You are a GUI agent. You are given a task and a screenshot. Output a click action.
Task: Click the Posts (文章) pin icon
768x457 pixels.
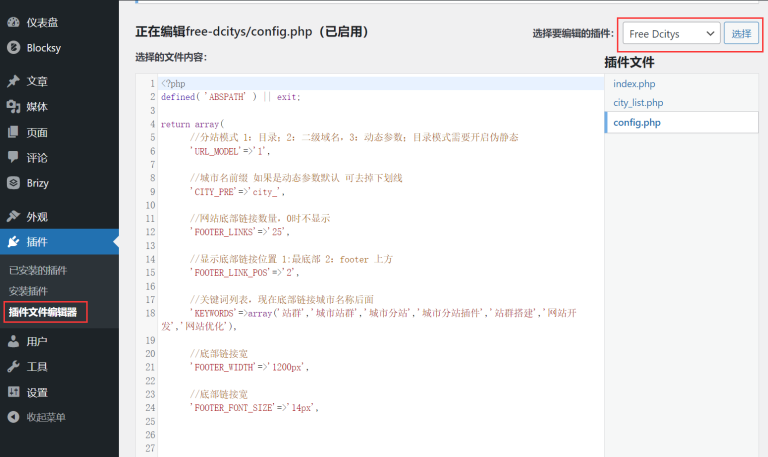(13, 81)
